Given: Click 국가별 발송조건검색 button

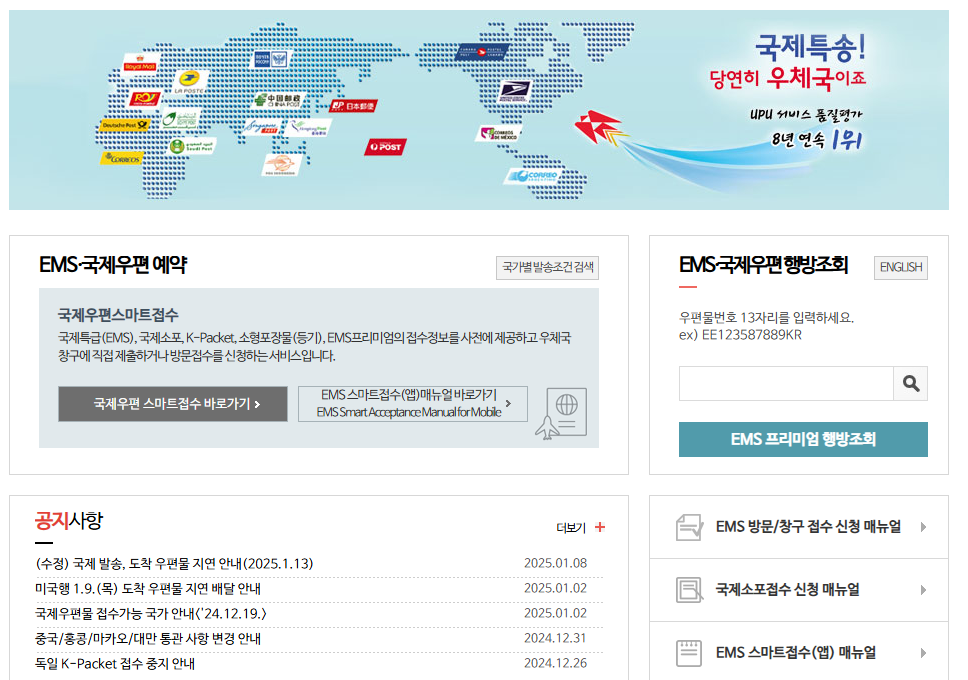Looking at the screenshot, I should coord(548,267).
